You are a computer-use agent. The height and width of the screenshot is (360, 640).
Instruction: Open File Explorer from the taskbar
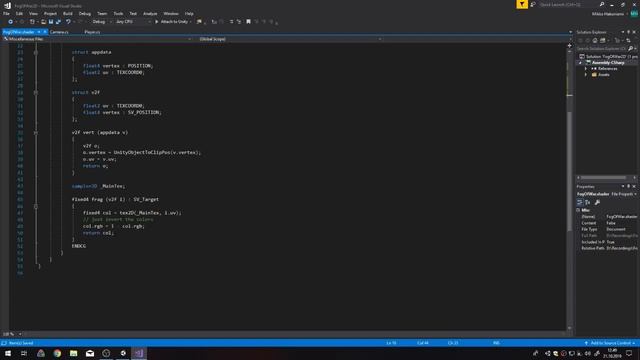point(73,353)
